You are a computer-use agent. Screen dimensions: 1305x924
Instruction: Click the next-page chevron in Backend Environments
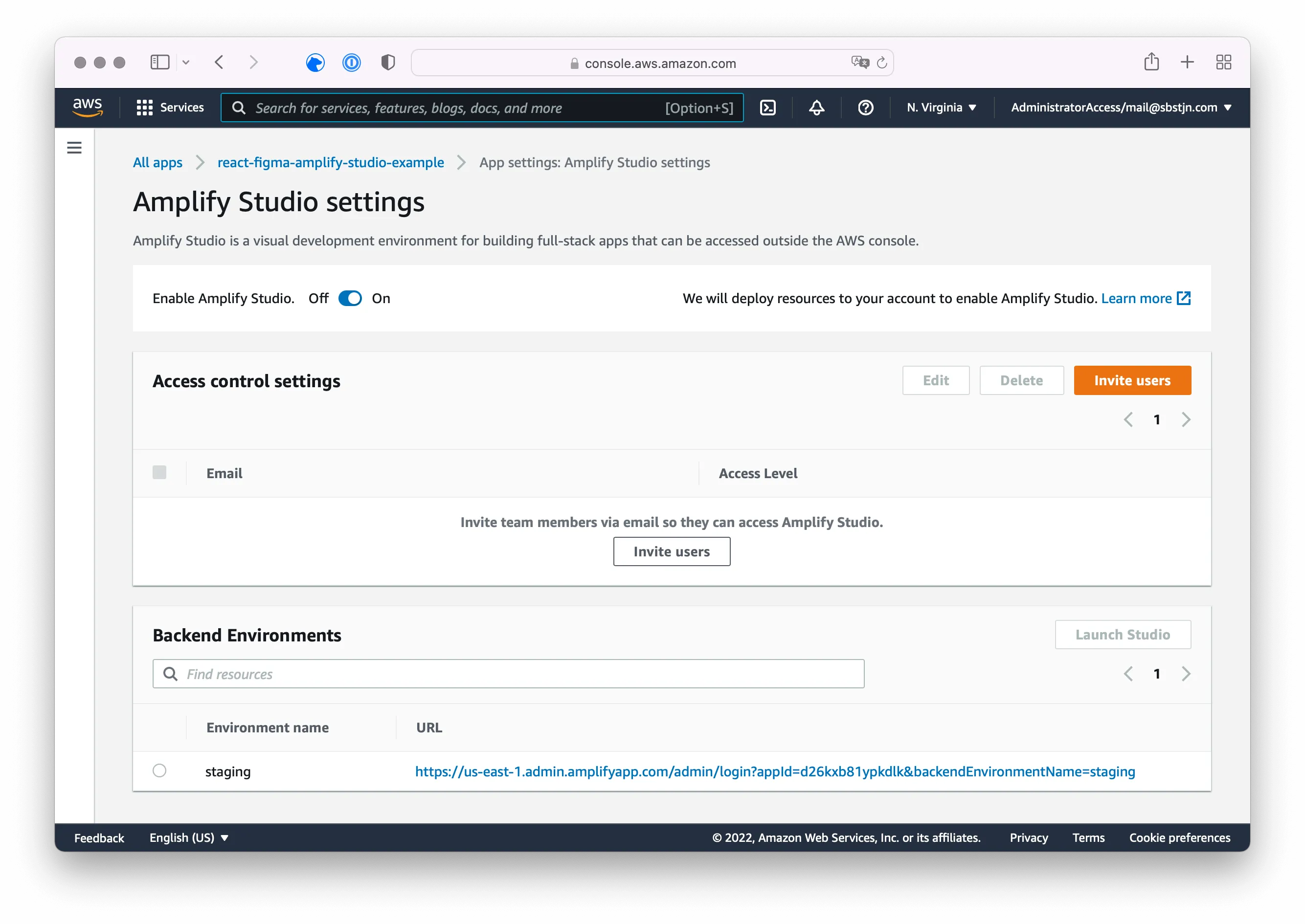(x=1186, y=674)
